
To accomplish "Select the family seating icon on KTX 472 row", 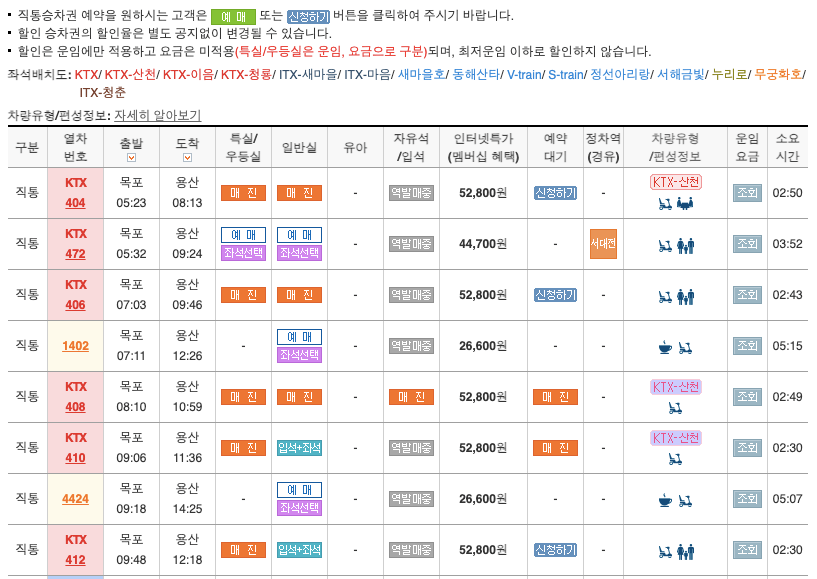I will point(687,246).
